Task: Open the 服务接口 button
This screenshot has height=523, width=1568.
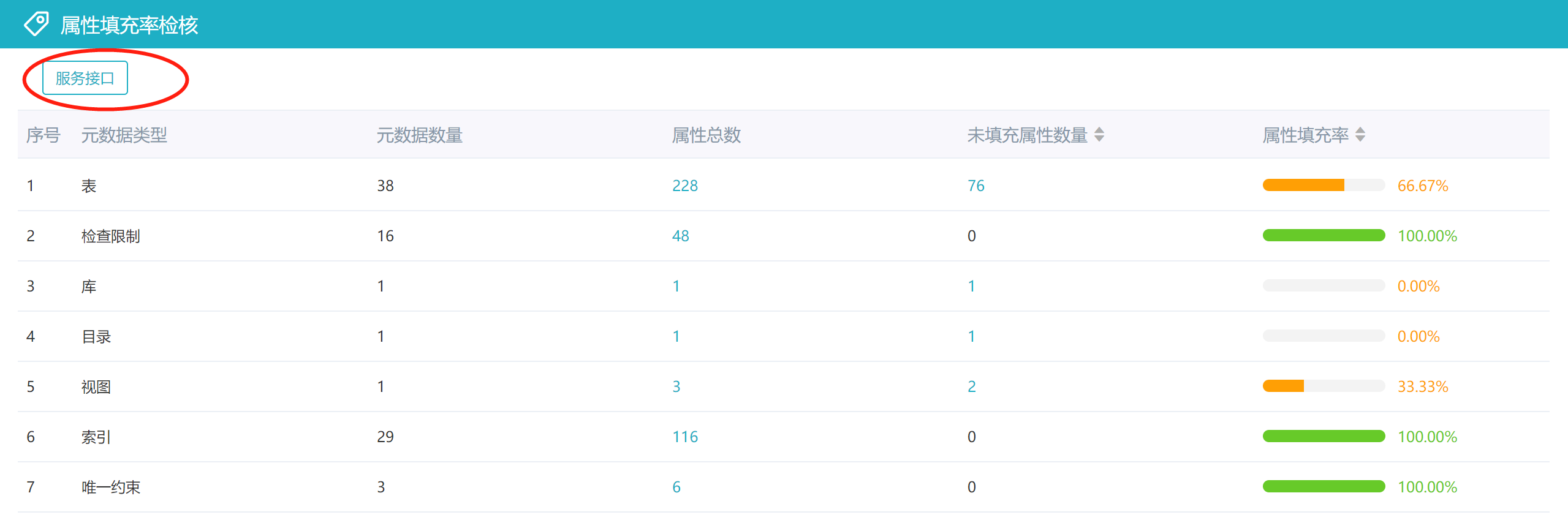Action: click(x=85, y=78)
